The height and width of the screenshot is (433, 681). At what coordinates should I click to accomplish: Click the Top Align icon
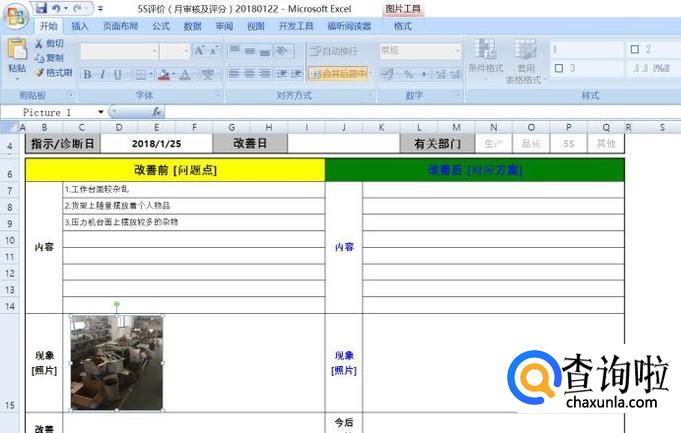click(235, 50)
